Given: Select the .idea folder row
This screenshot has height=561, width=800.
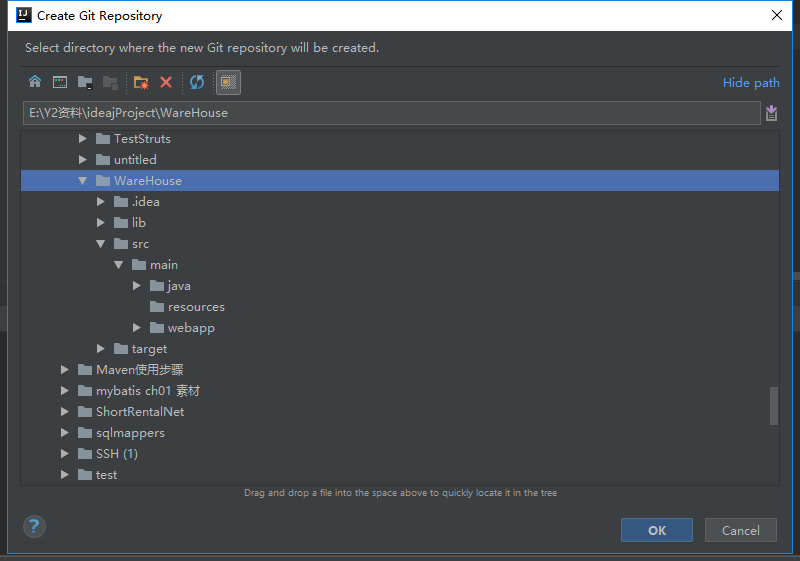Looking at the screenshot, I should pyautogui.click(x=399, y=202).
